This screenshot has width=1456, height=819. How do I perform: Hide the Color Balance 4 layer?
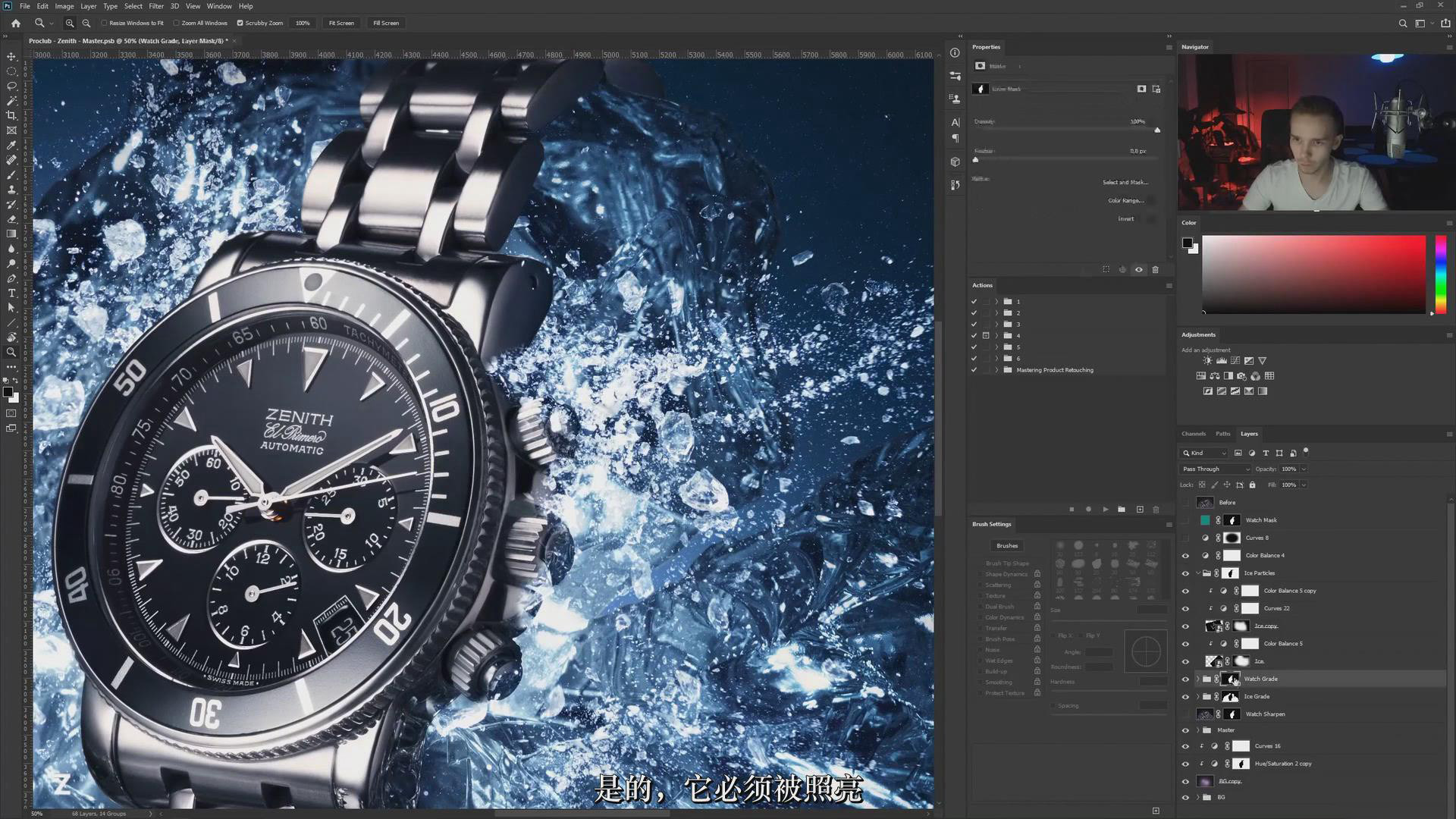point(1185,556)
